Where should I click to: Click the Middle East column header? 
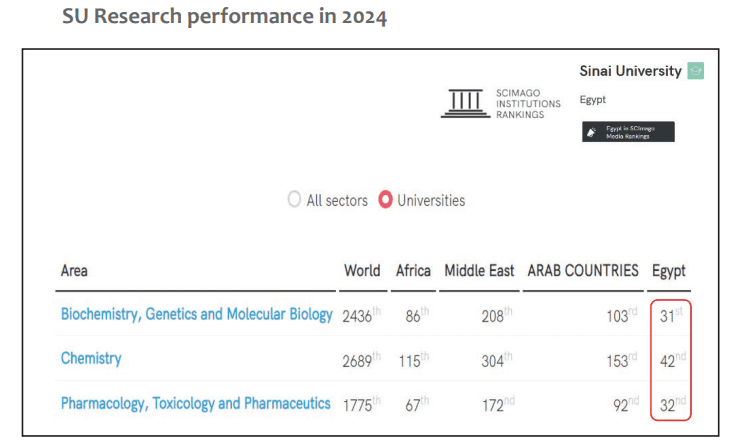pos(479,271)
